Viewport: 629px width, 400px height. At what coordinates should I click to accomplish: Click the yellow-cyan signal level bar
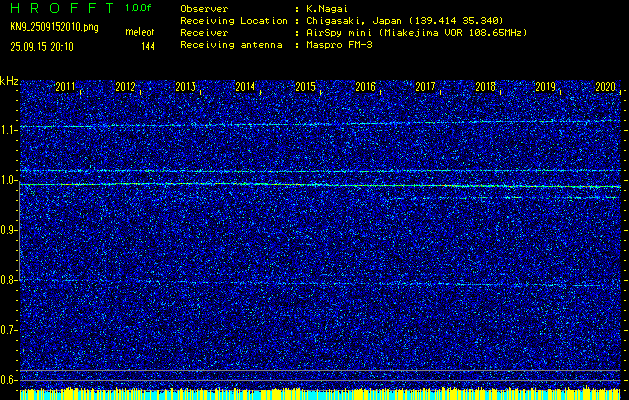(320, 394)
